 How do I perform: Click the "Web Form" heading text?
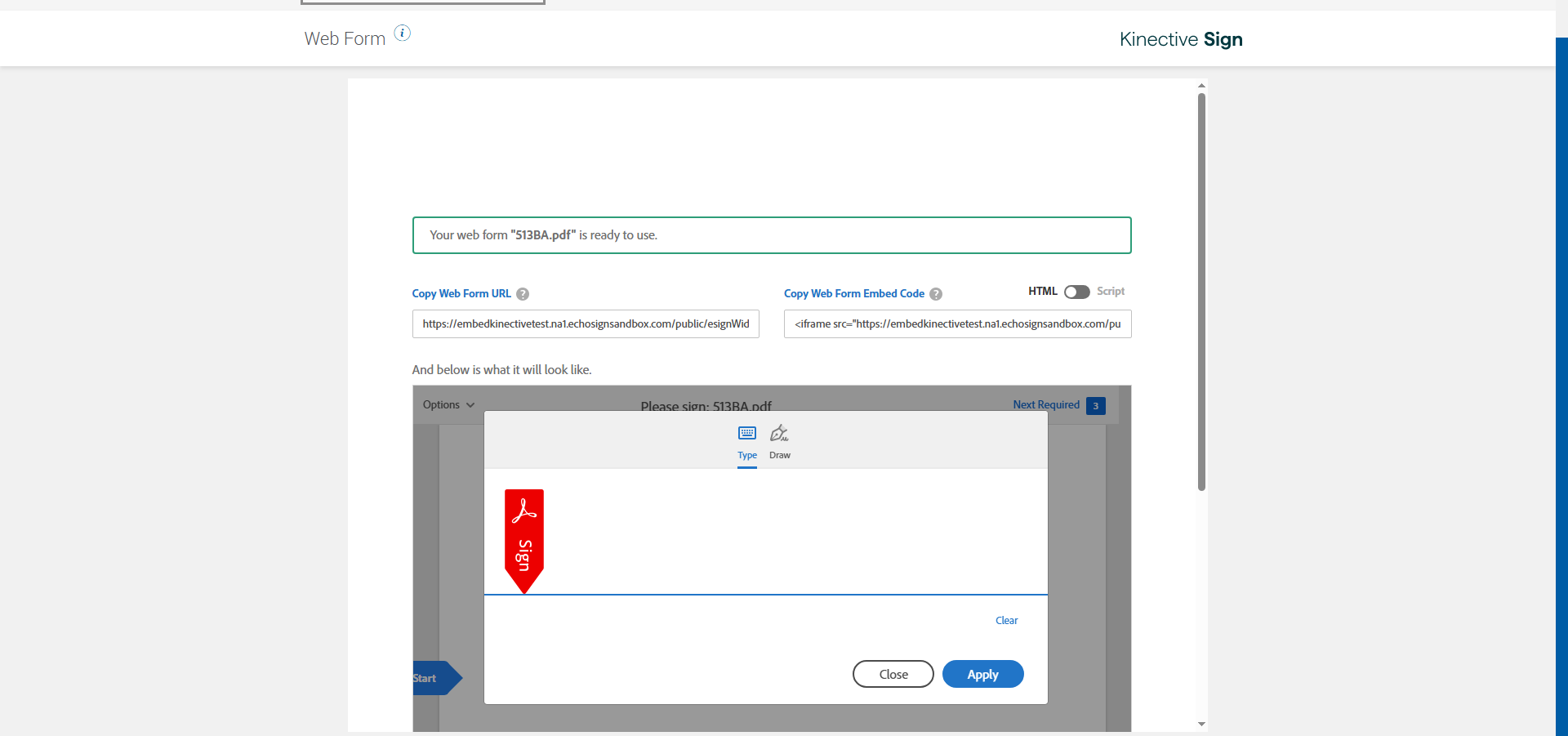tap(345, 38)
